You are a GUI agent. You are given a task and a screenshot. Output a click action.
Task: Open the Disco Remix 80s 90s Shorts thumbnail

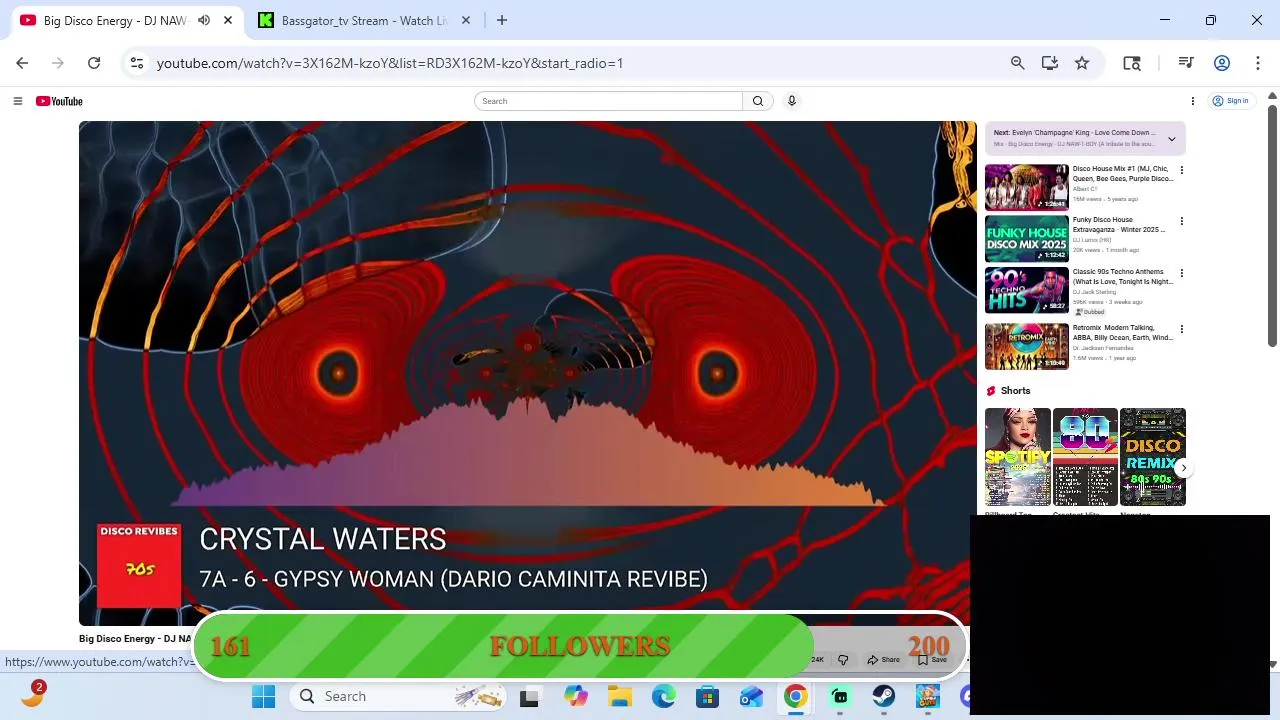pyautogui.click(x=1153, y=457)
